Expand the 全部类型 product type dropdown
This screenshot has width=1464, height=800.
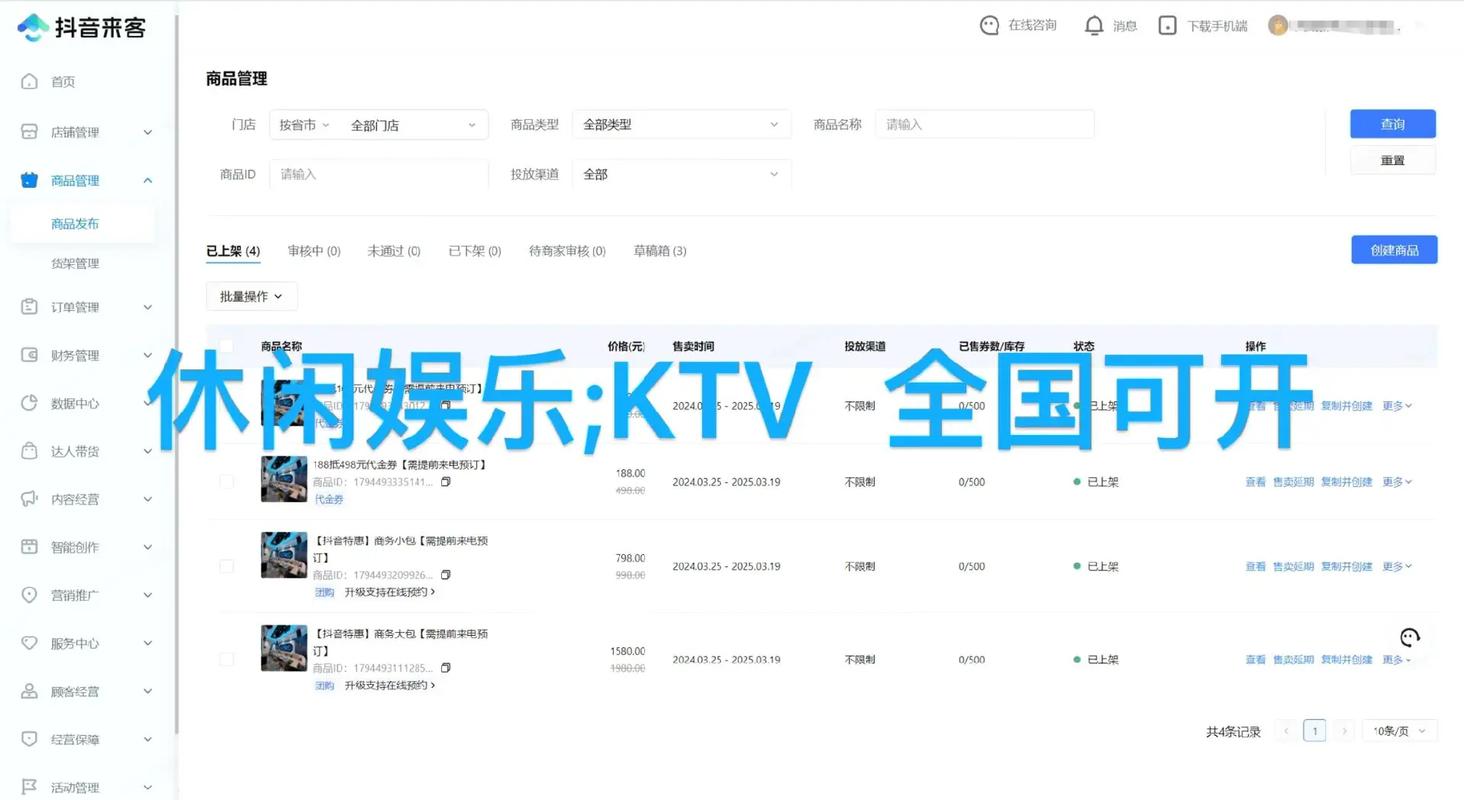681,124
